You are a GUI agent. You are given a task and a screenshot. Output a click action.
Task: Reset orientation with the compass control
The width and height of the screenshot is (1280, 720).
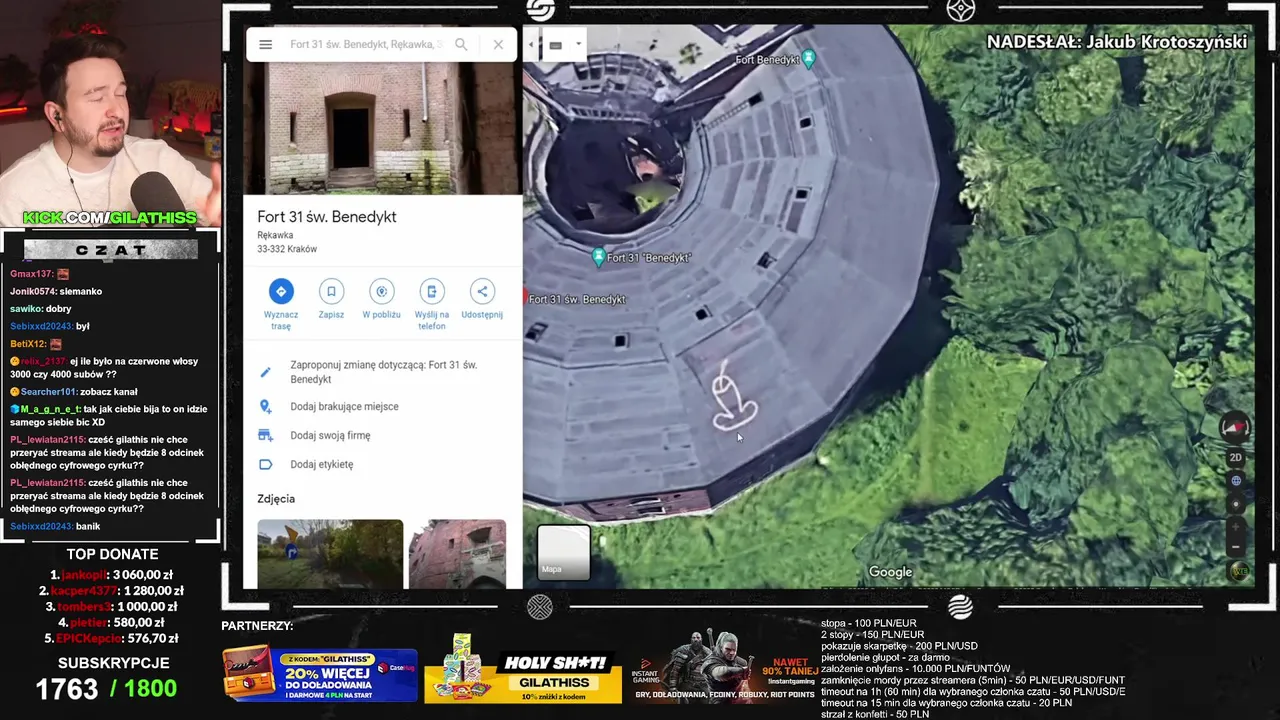1236,427
